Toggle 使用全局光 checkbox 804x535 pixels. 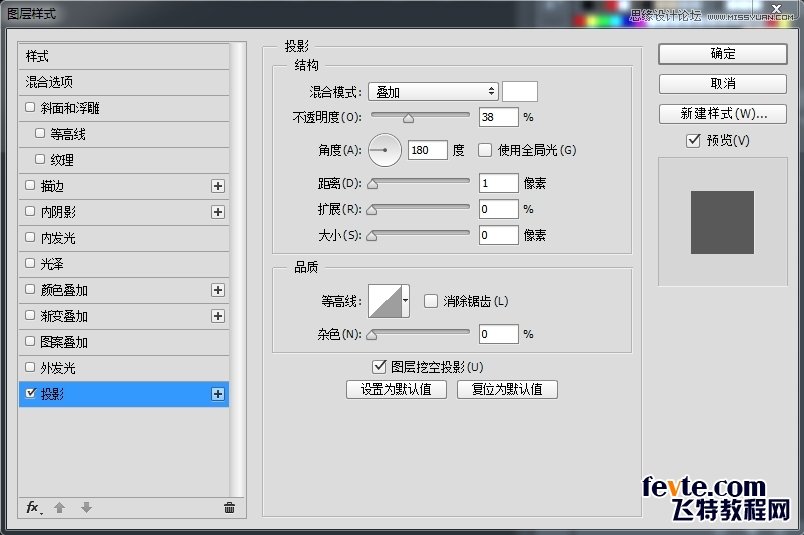pos(485,150)
